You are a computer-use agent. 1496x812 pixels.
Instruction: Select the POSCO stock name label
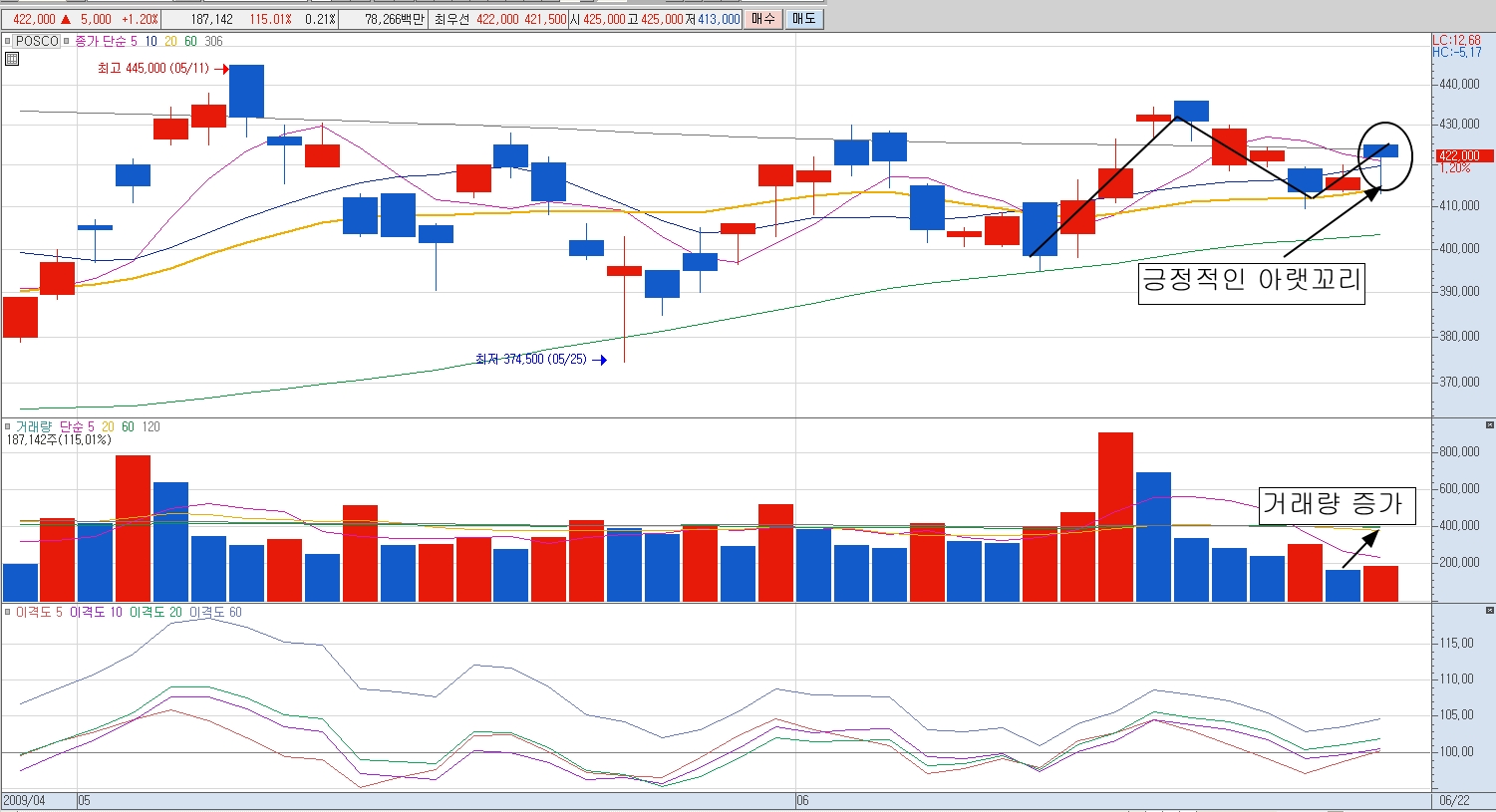(38, 41)
